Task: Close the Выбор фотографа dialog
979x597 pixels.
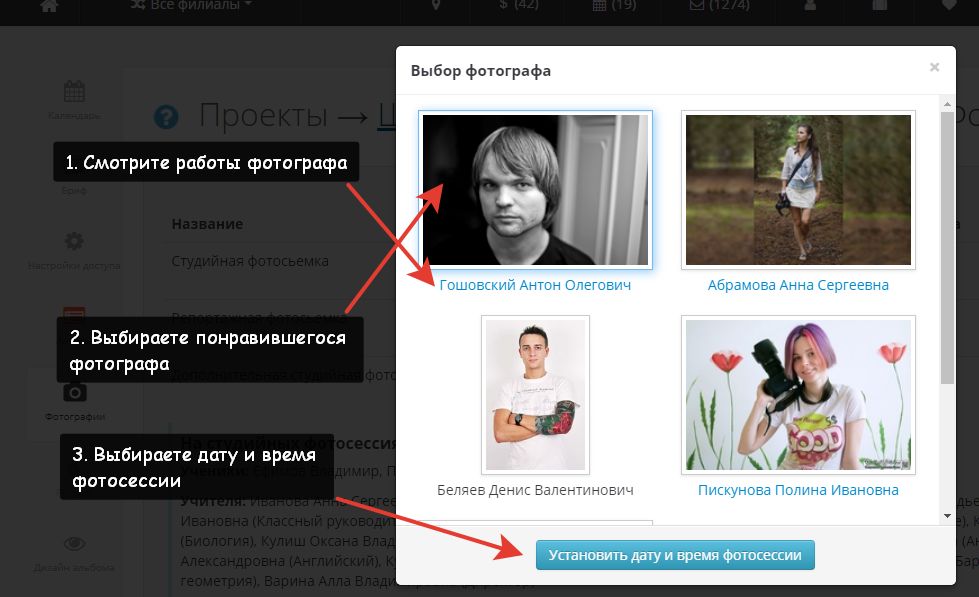Action: click(934, 67)
